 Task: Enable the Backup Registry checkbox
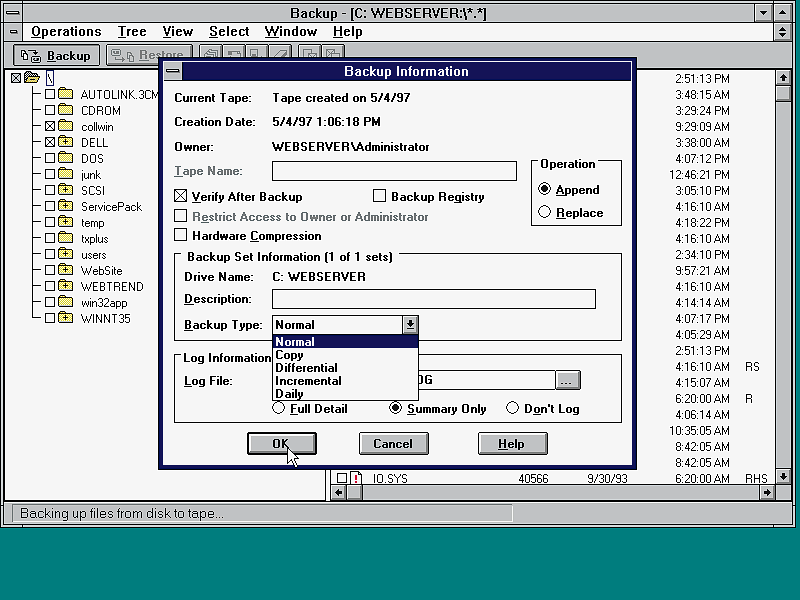[x=380, y=197]
